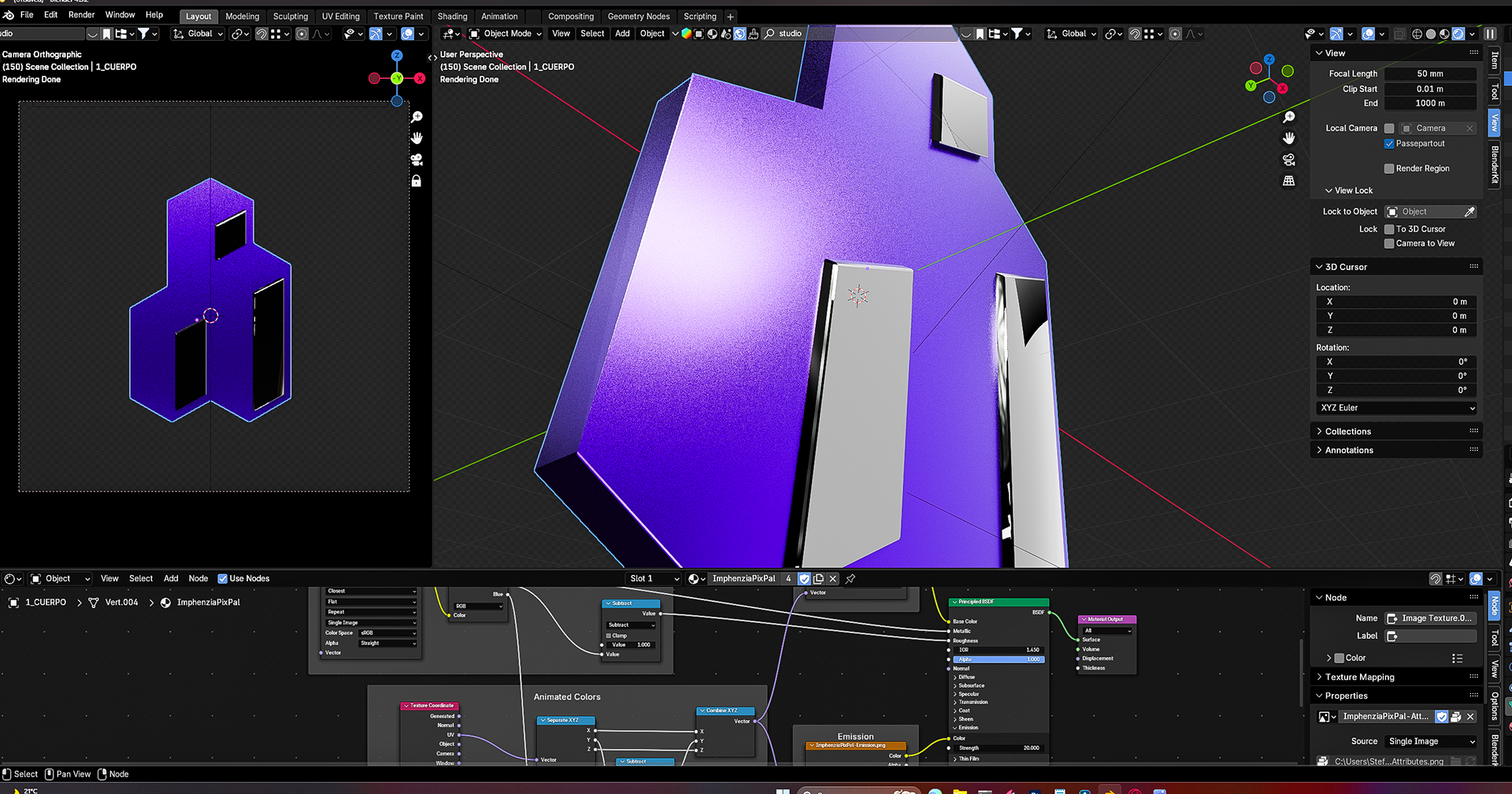Screen dimensions: 1512x794
Task: Click the pan hand icon in perspective viewport
Action: [1289, 138]
